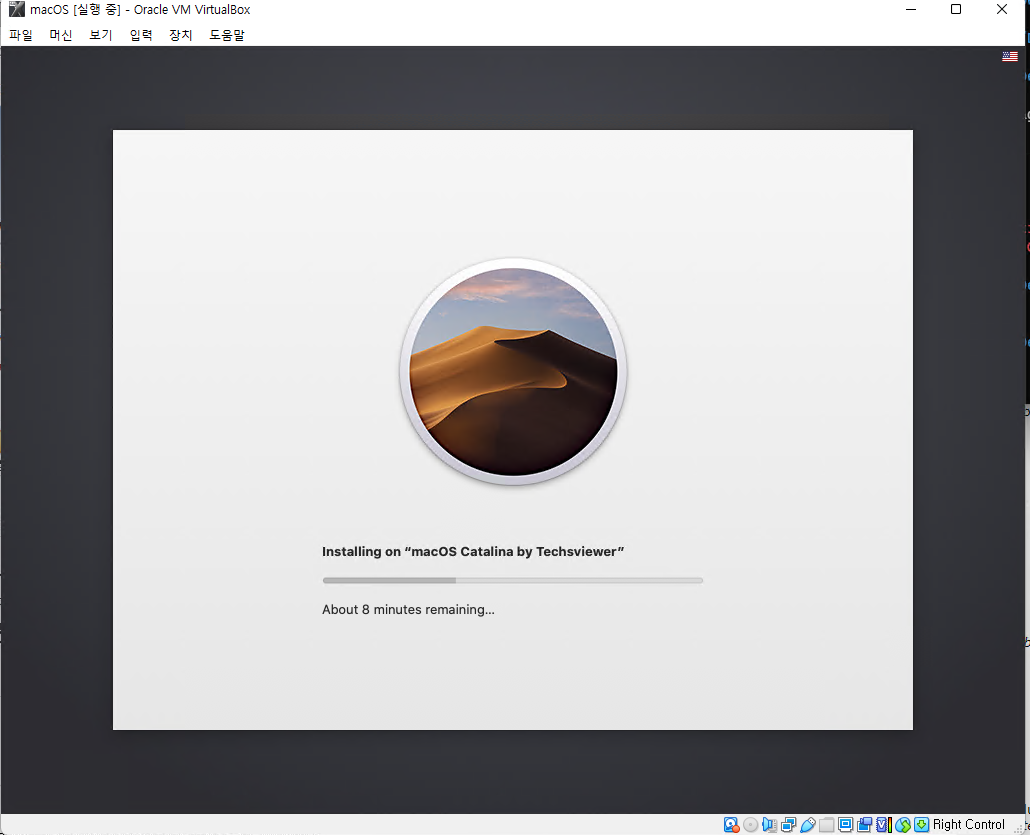
Task: Open the 파일 menu
Action: pyautogui.click(x=20, y=35)
